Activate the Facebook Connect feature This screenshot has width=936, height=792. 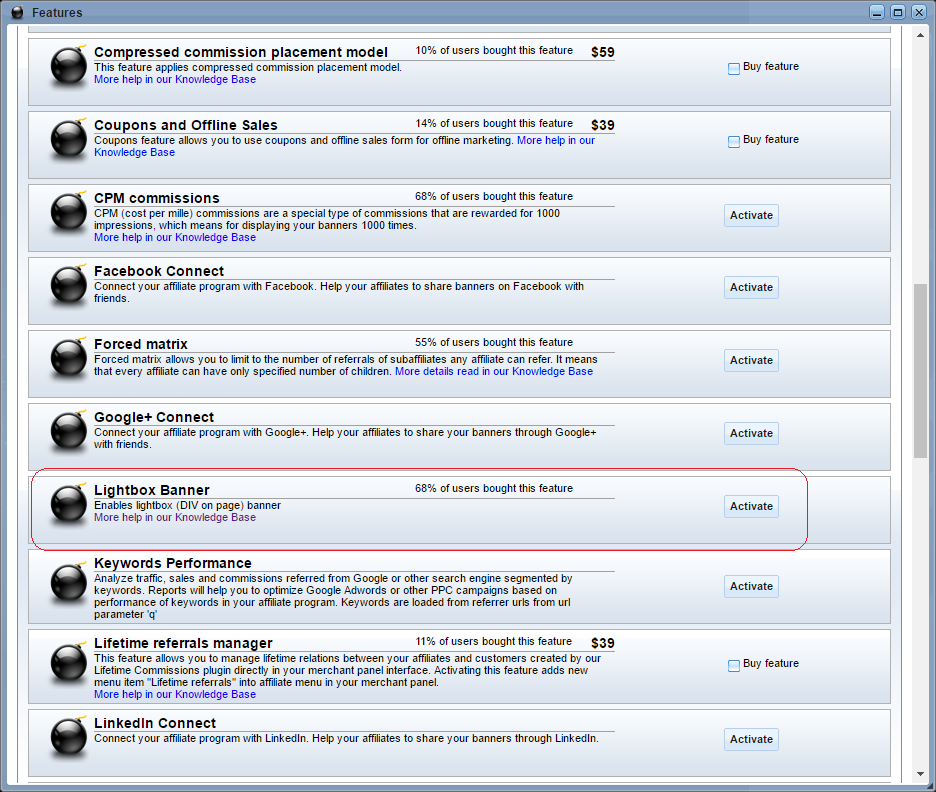tap(751, 287)
